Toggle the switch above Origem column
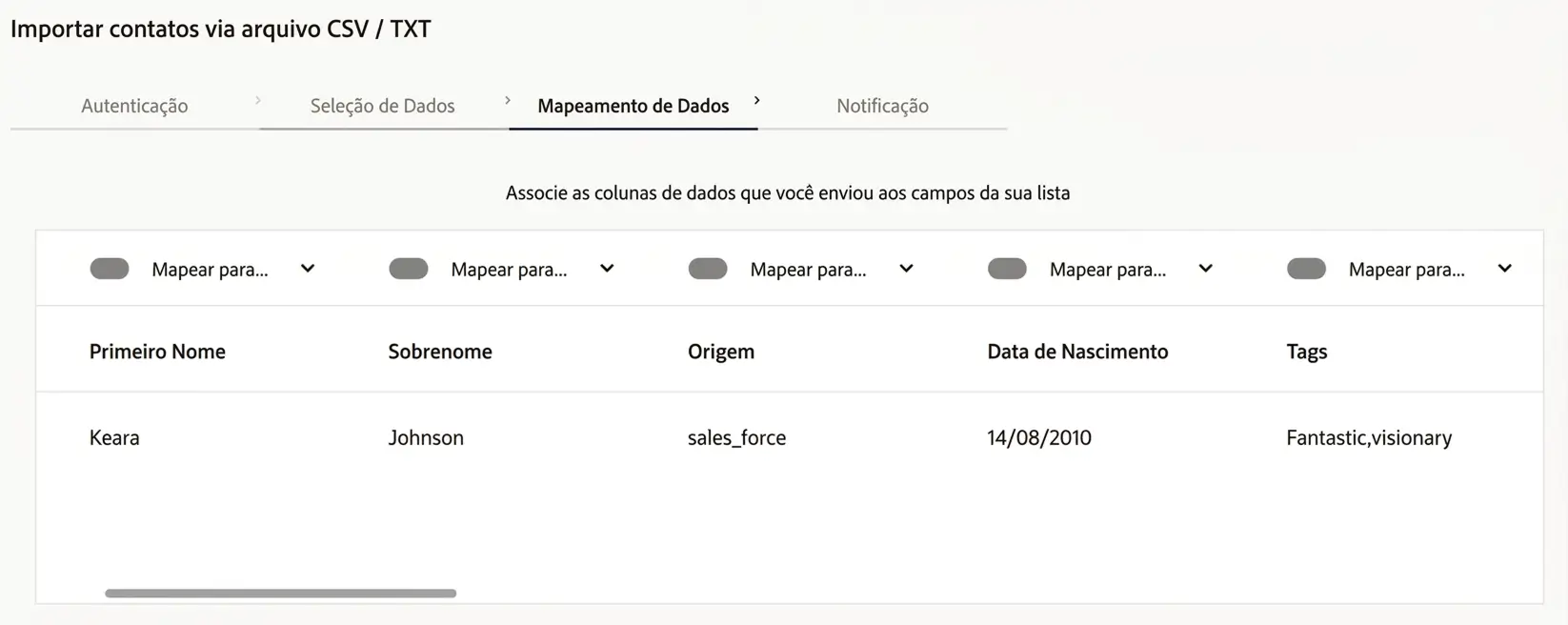 (x=708, y=269)
